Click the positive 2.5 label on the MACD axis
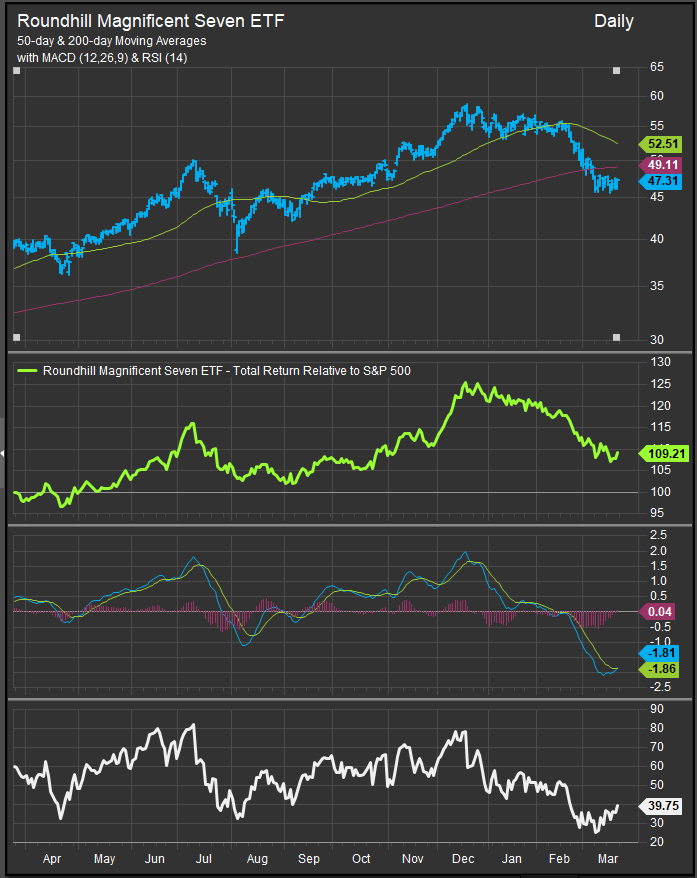This screenshot has height=878, width=697. coord(658,535)
